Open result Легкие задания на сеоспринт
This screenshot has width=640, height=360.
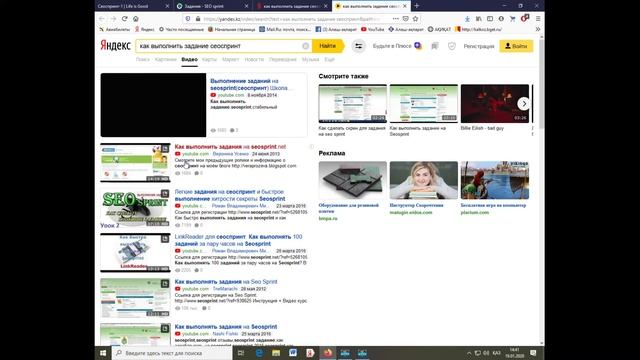(x=230, y=195)
